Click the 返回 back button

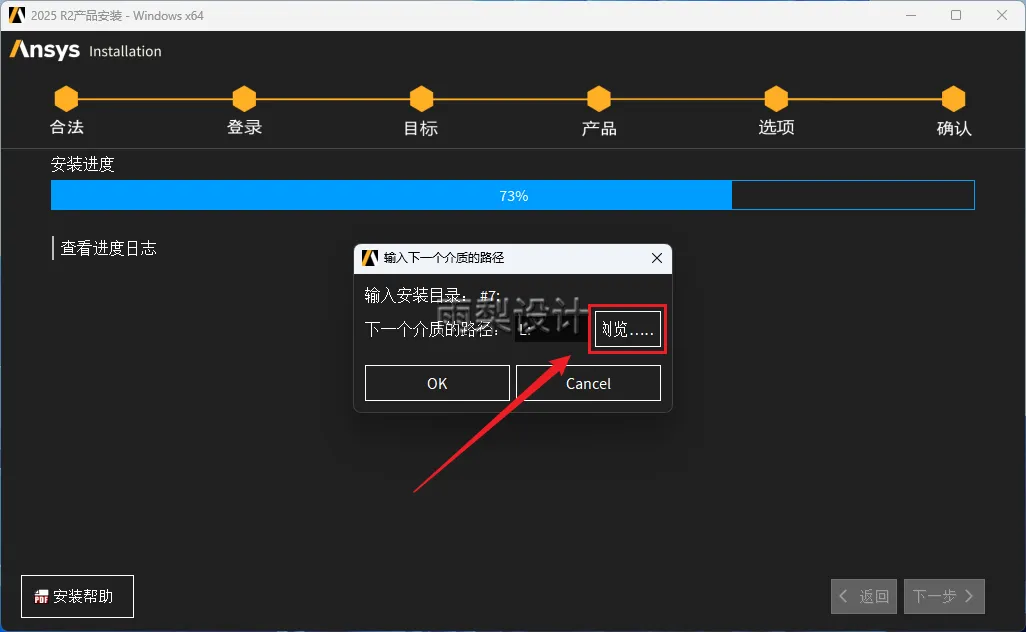(x=864, y=596)
